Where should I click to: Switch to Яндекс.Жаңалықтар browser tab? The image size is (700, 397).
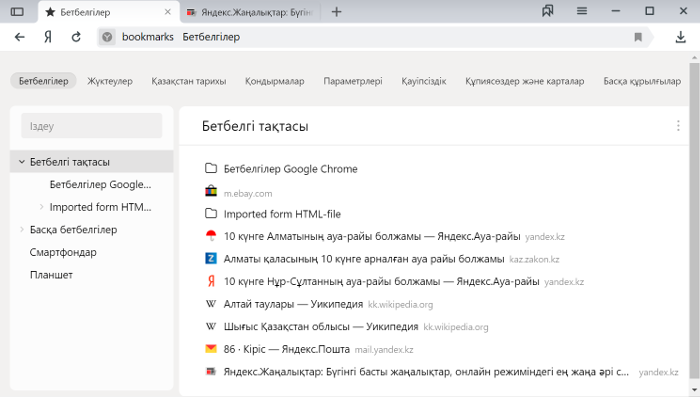click(250, 12)
